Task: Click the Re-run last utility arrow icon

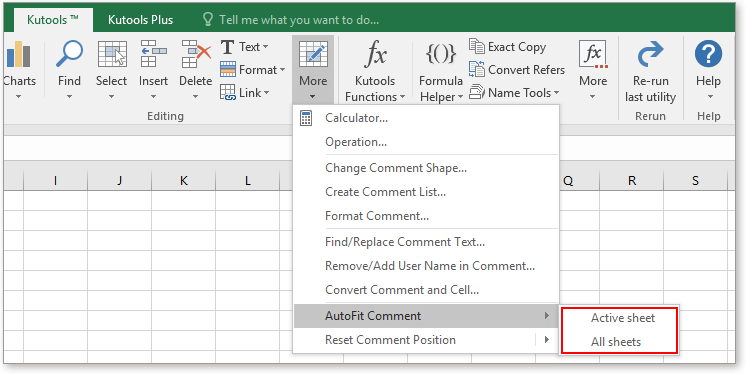Action: (650, 54)
